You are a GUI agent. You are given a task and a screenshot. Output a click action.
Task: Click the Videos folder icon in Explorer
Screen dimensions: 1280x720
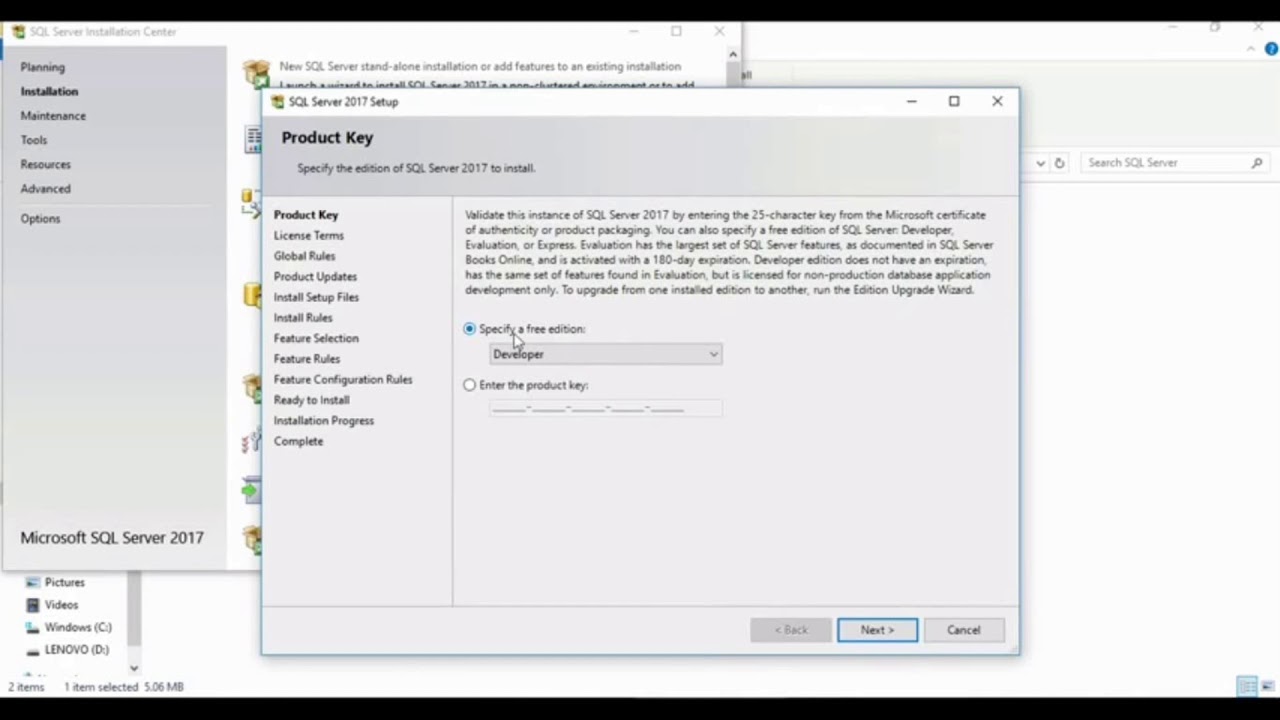32,605
